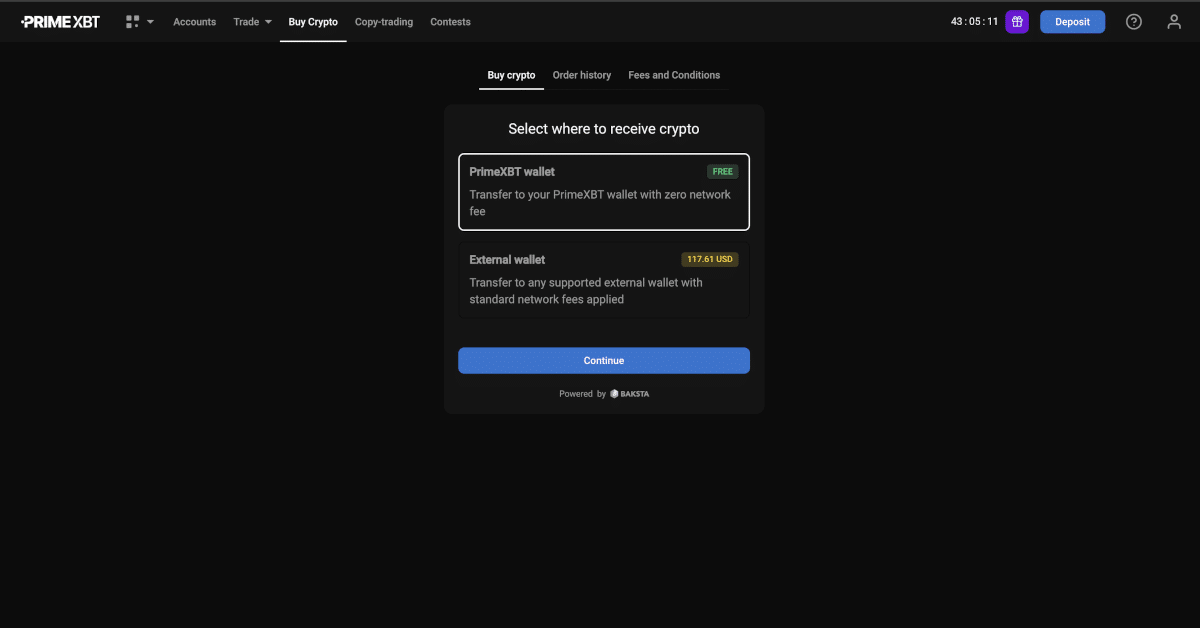Open Copy-trading in the top navigation
This screenshot has width=1200, height=628.
pyautogui.click(x=384, y=22)
